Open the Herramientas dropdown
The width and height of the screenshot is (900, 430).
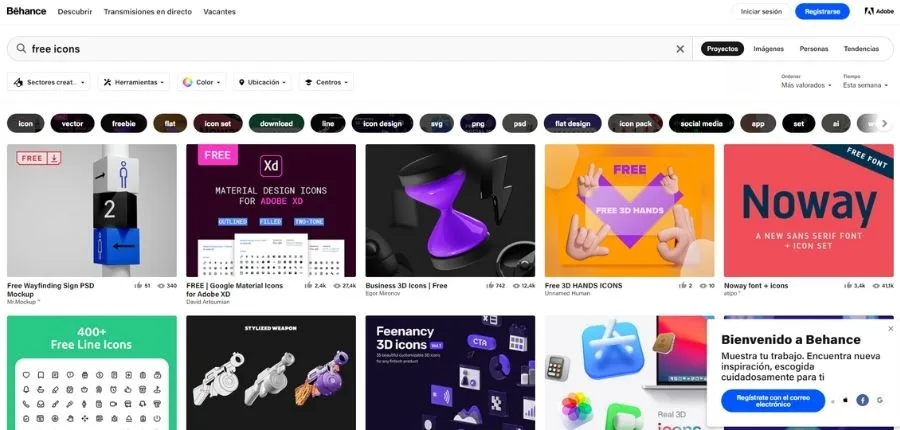[134, 82]
